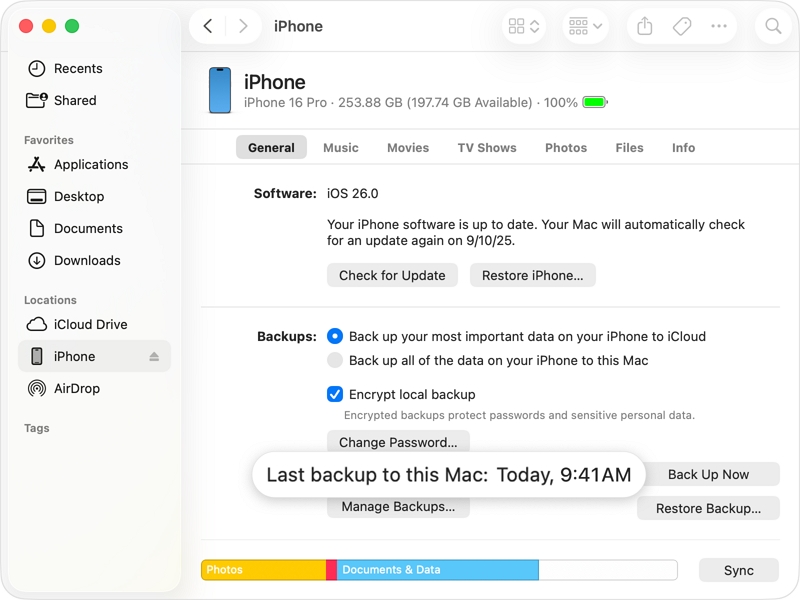The image size is (800, 600).
Task: Go forward with the right chevron
Action: point(243,26)
